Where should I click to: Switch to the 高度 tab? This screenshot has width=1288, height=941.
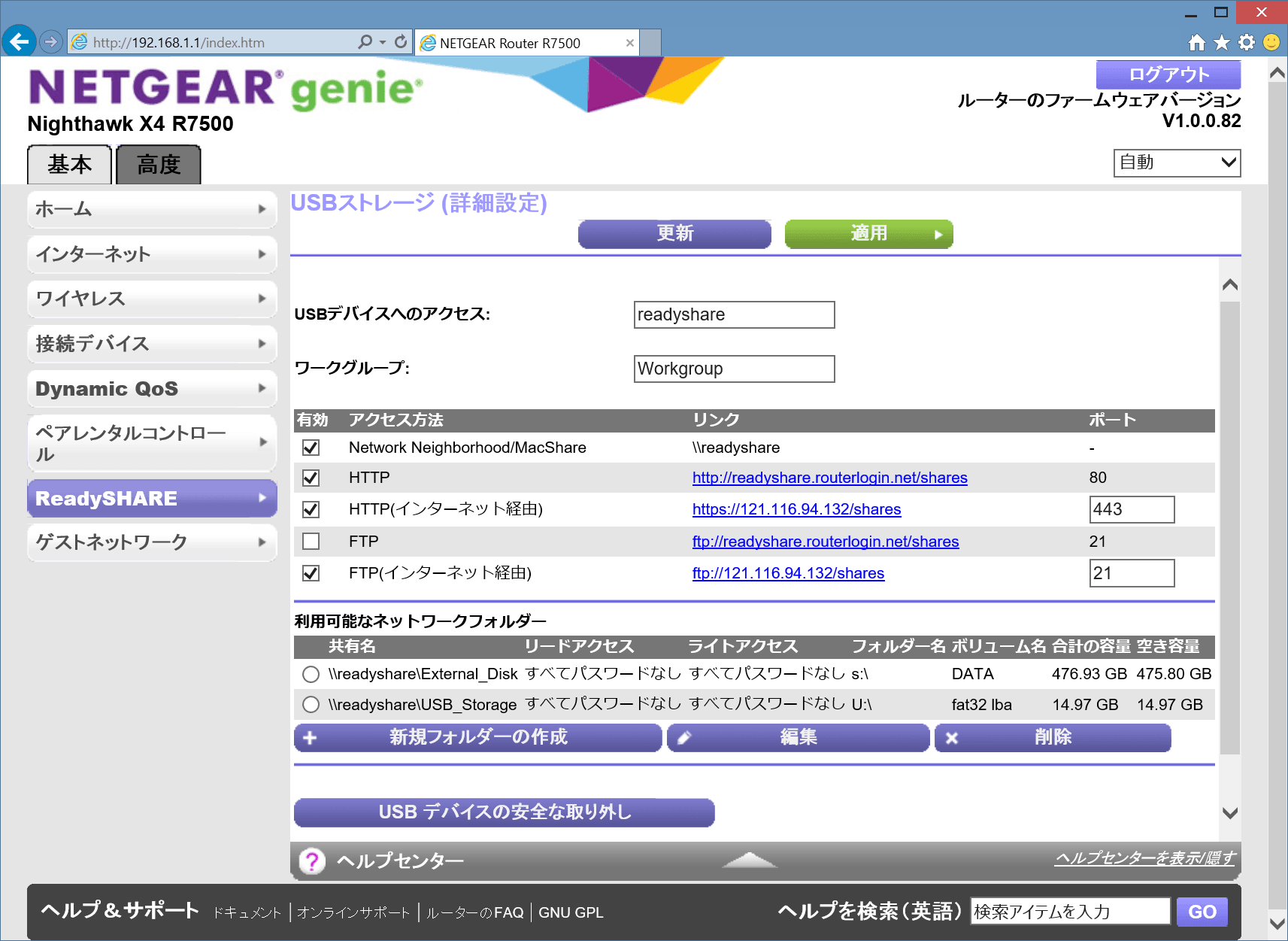click(159, 165)
